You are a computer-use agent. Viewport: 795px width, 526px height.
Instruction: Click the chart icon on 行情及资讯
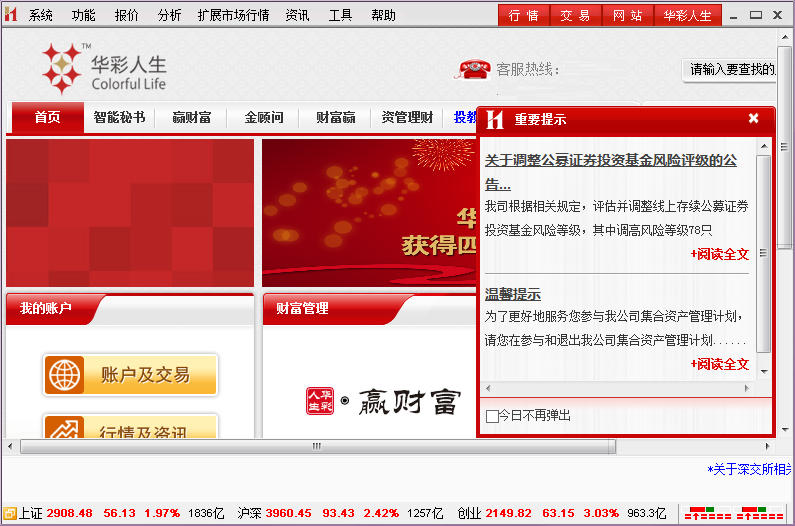pos(65,430)
